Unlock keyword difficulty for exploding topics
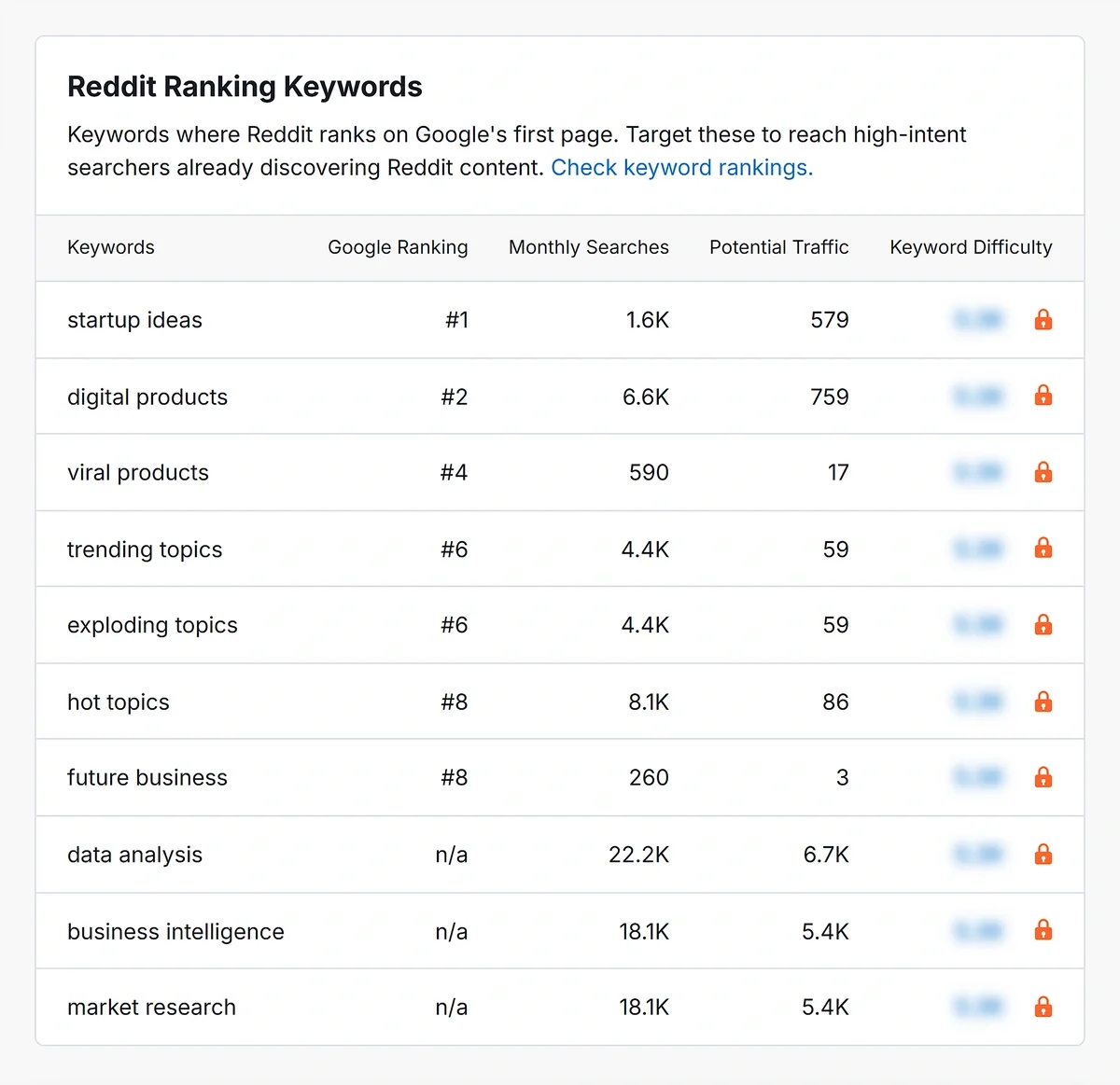 point(1043,625)
